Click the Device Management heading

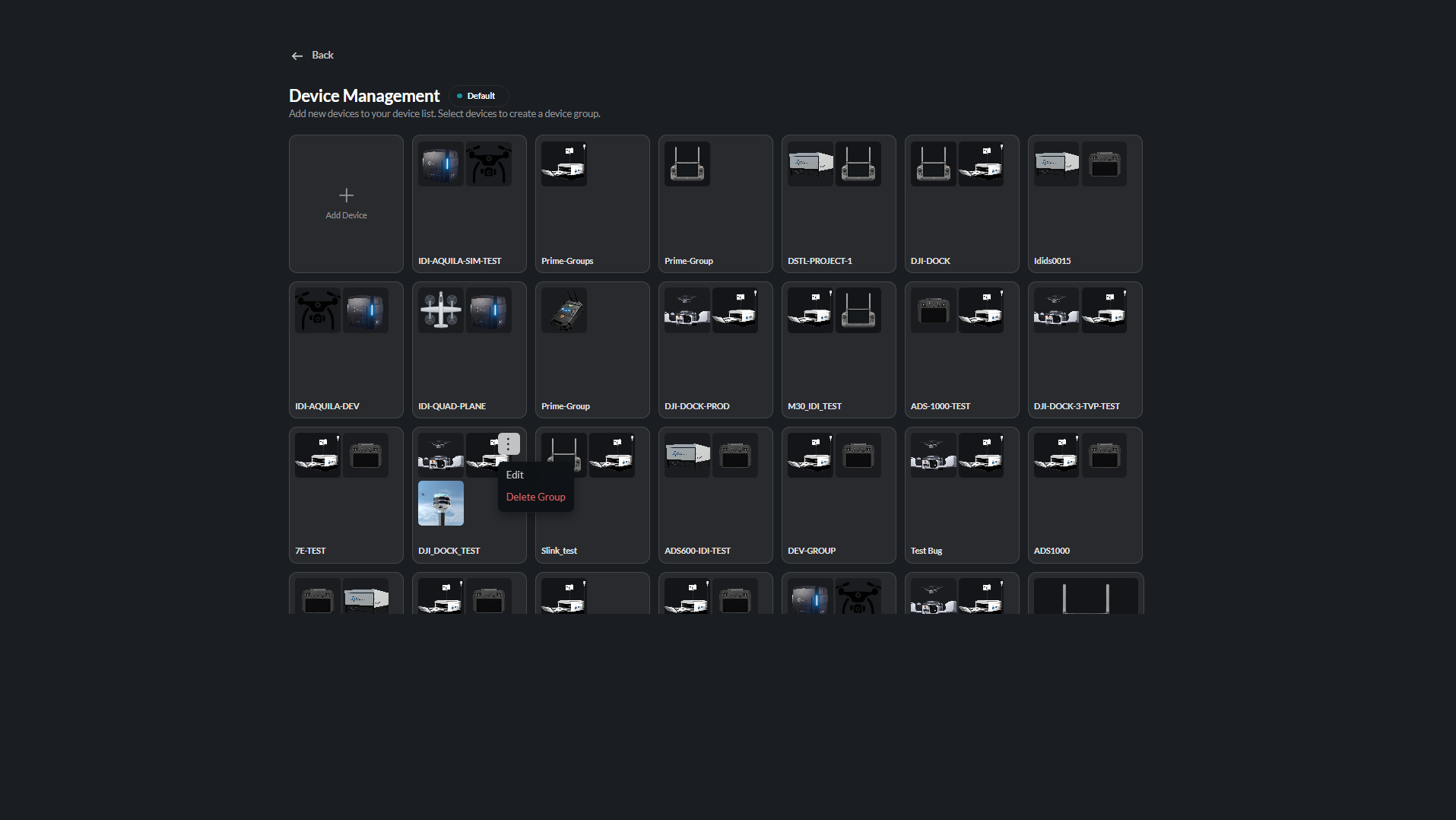[x=364, y=96]
